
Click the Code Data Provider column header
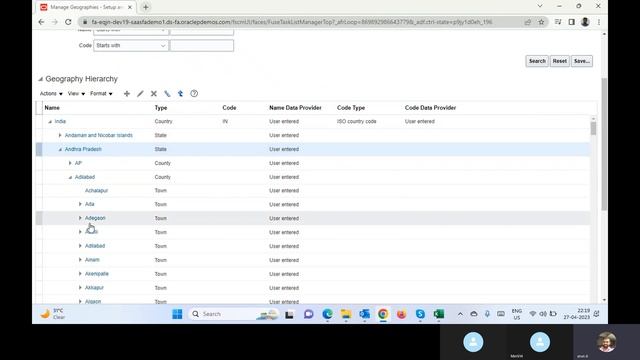click(430, 108)
